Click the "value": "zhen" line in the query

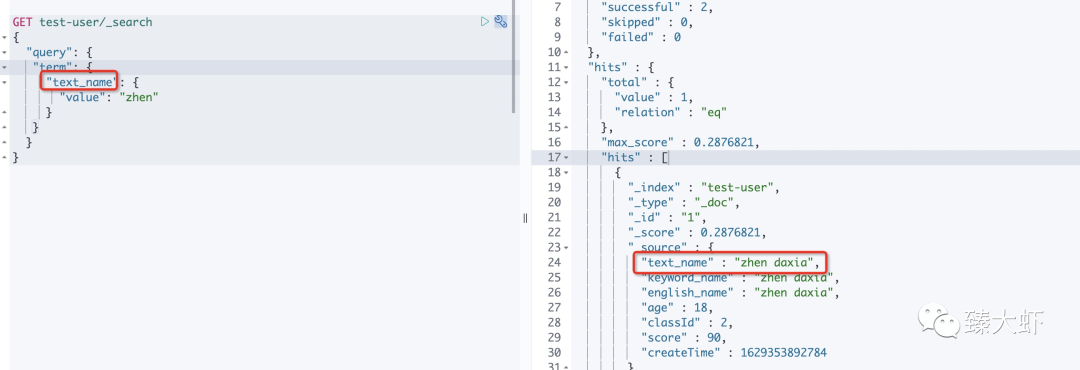pos(110,97)
